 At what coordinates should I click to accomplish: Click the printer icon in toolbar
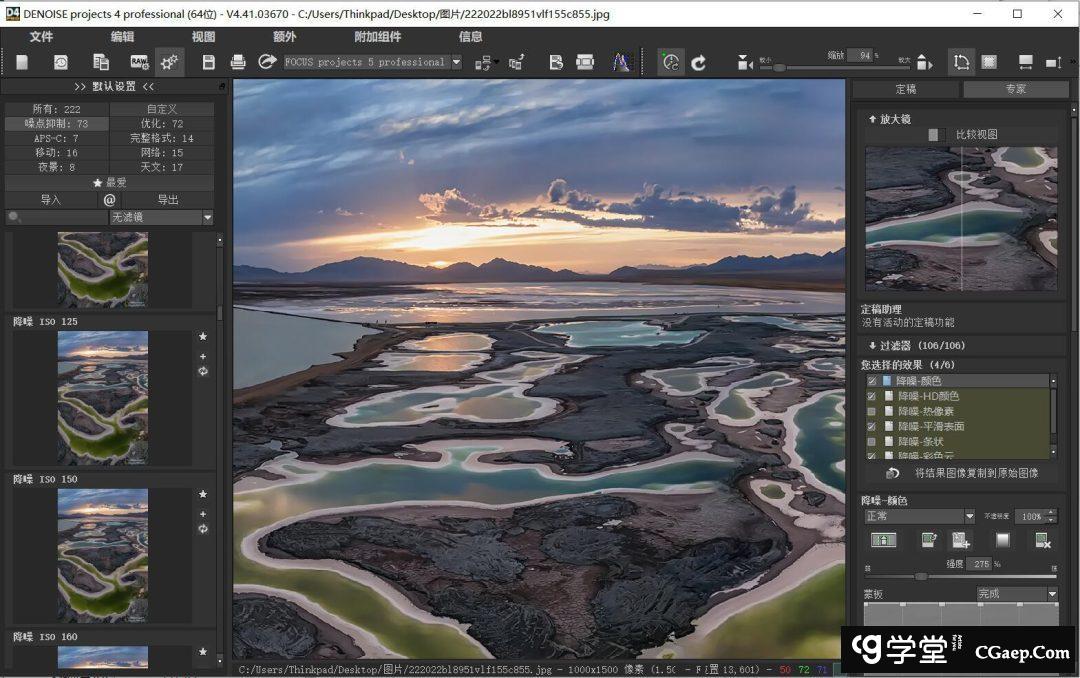click(238, 62)
